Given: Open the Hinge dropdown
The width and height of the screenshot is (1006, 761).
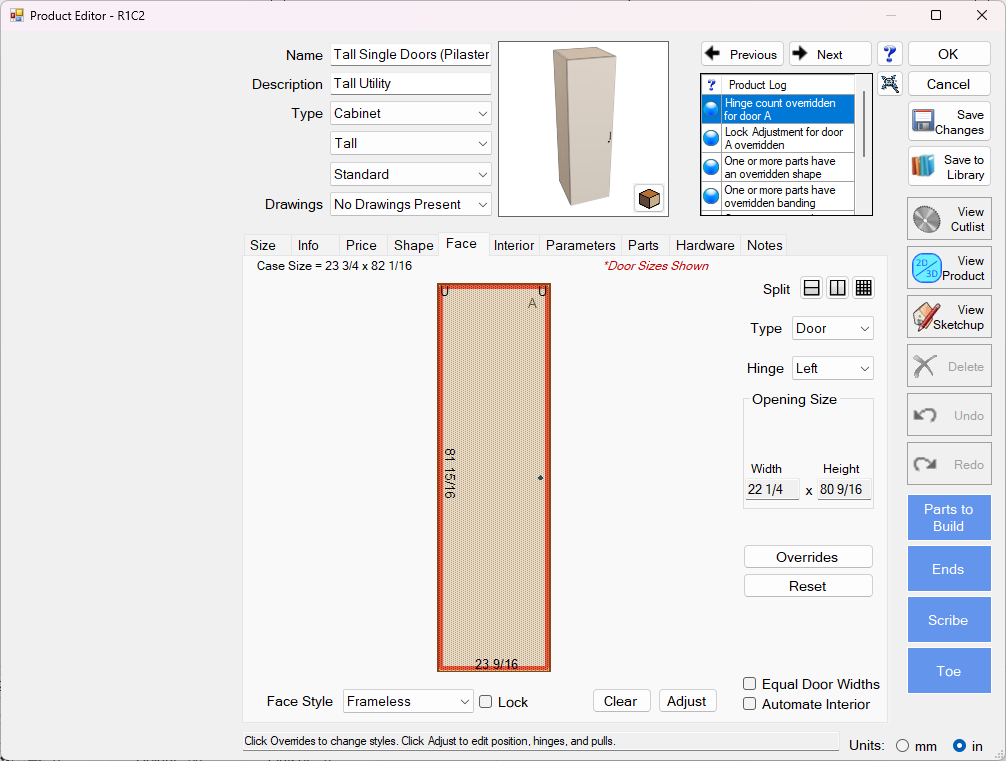Looking at the screenshot, I should [833, 368].
